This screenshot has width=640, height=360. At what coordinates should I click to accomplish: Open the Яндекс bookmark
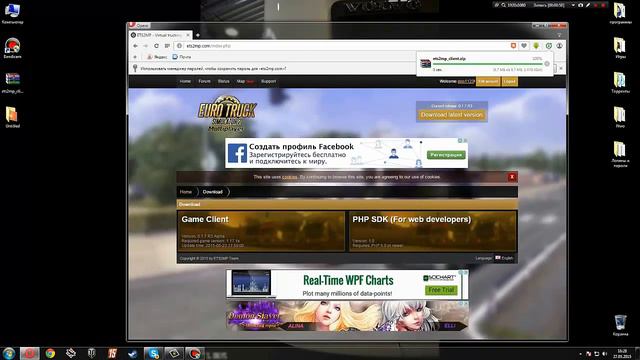coord(157,57)
